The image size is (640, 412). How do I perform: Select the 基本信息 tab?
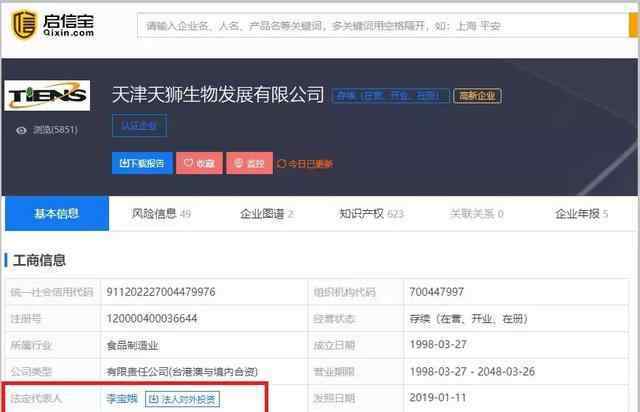[x=57, y=214]
